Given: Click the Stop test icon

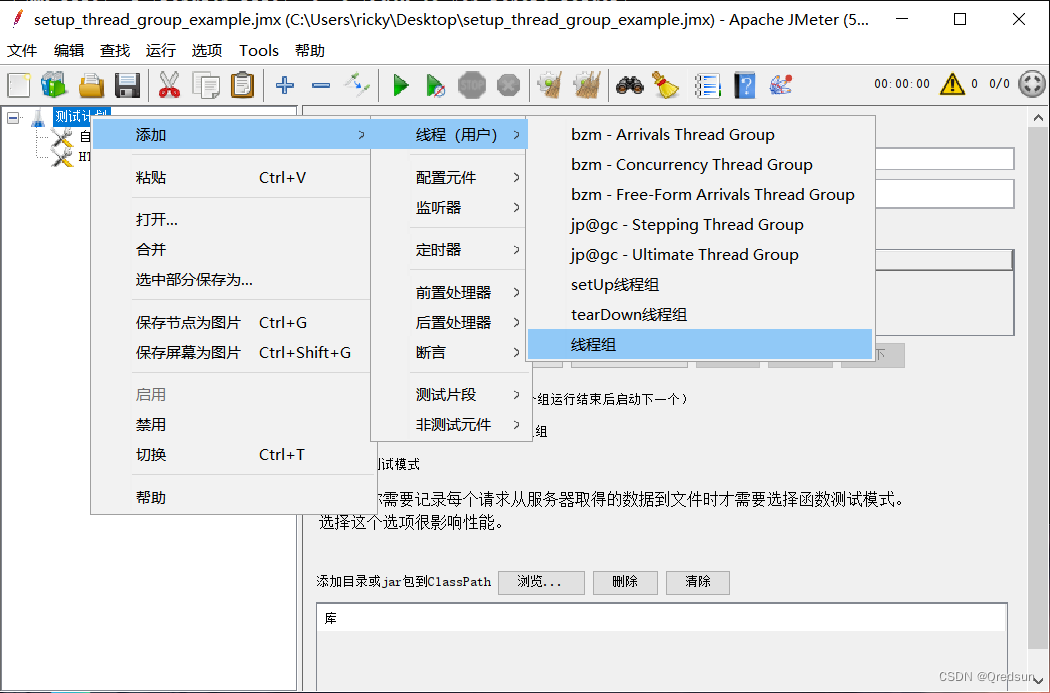Looking at the screenshot, I should click(472, 85).
